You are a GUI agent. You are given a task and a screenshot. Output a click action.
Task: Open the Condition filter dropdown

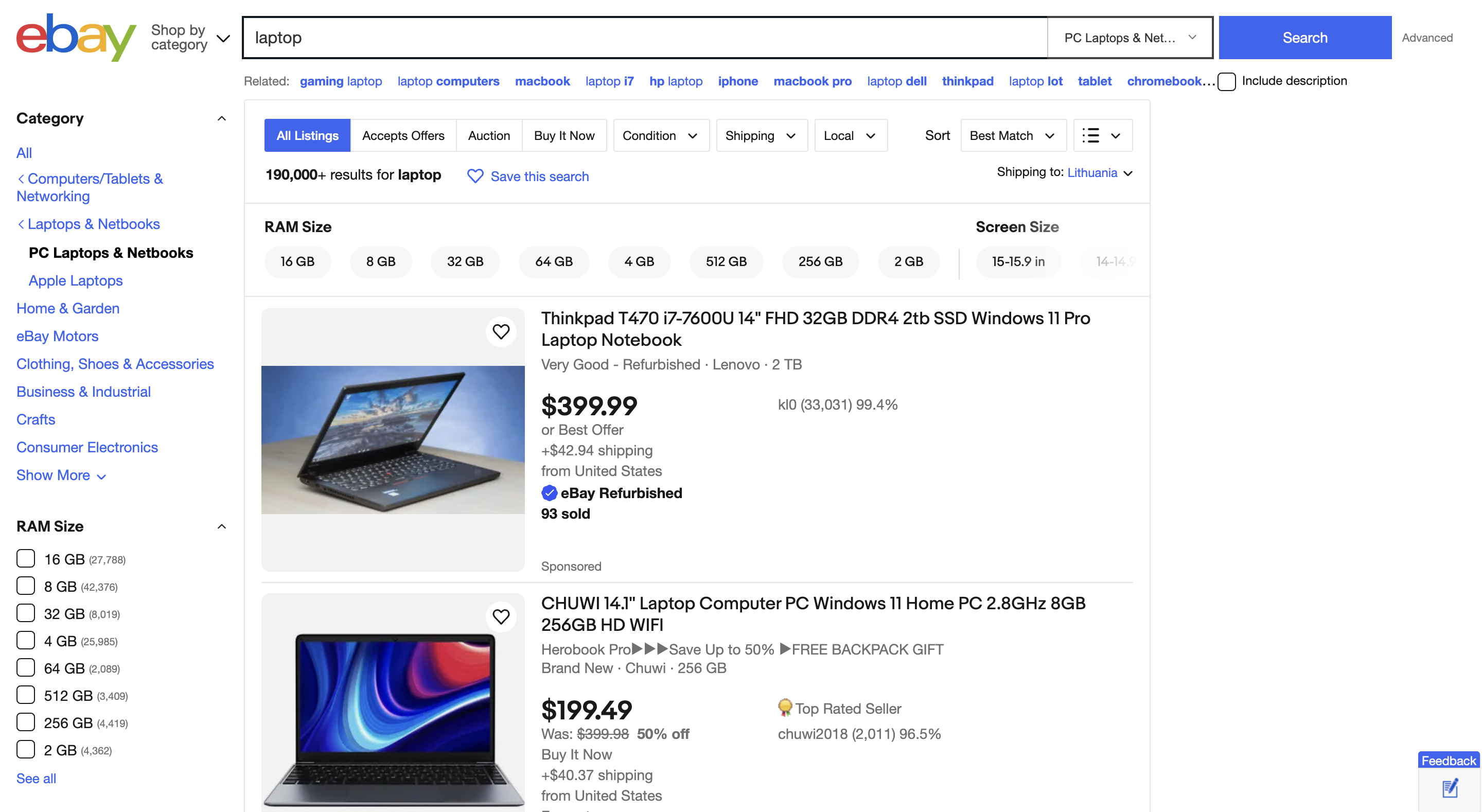click(x=660, y=136)
